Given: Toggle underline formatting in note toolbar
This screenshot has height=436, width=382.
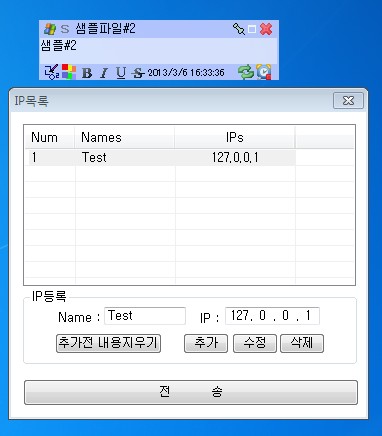Looking at the screenshot, I should (x=121, y=73).
